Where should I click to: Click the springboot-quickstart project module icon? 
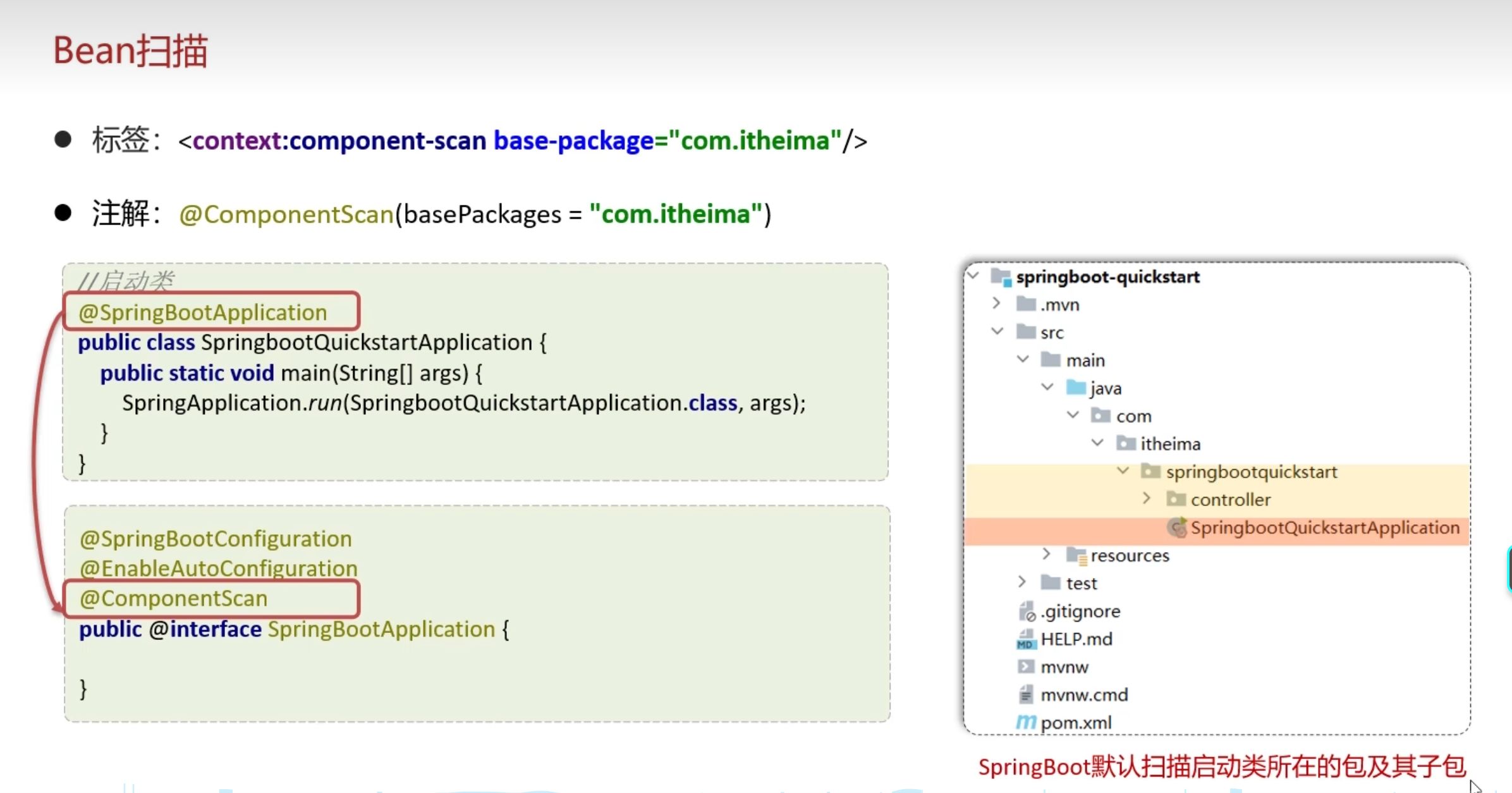1001,276
